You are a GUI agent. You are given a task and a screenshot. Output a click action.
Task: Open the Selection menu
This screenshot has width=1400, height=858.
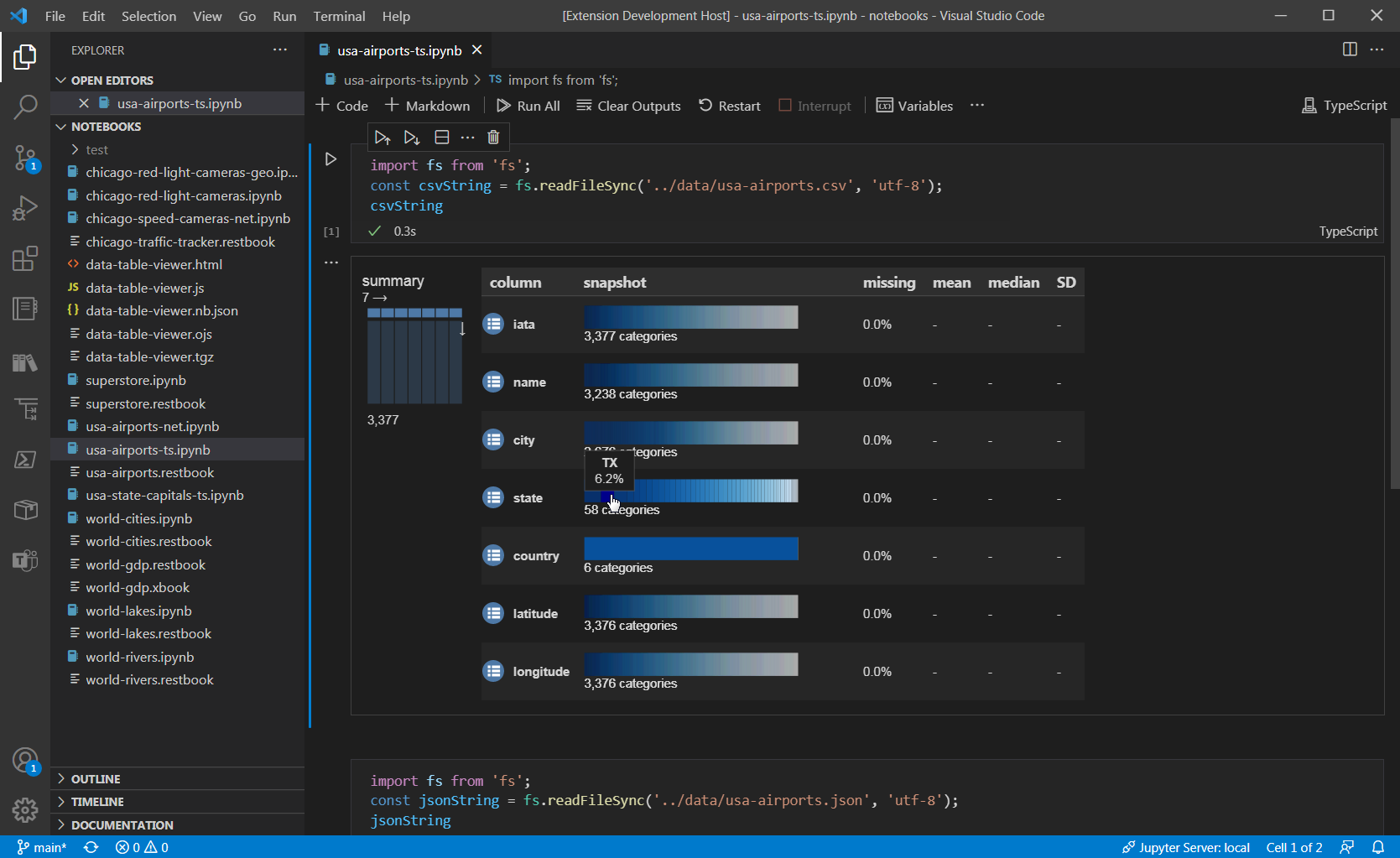148,16
